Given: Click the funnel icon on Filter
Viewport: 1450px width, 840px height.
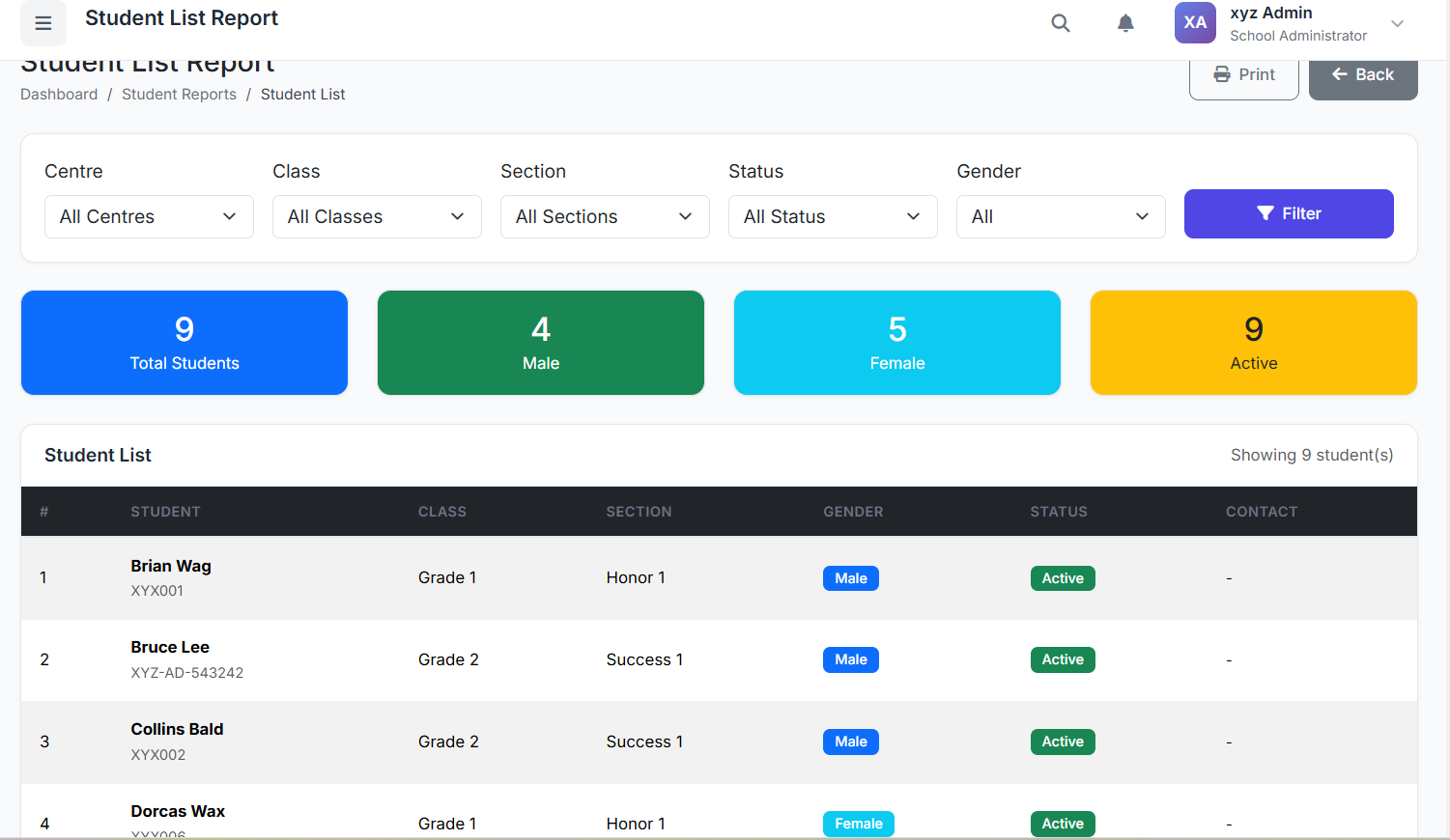Looking at the screenshot, I should [x=1265, y=214].
